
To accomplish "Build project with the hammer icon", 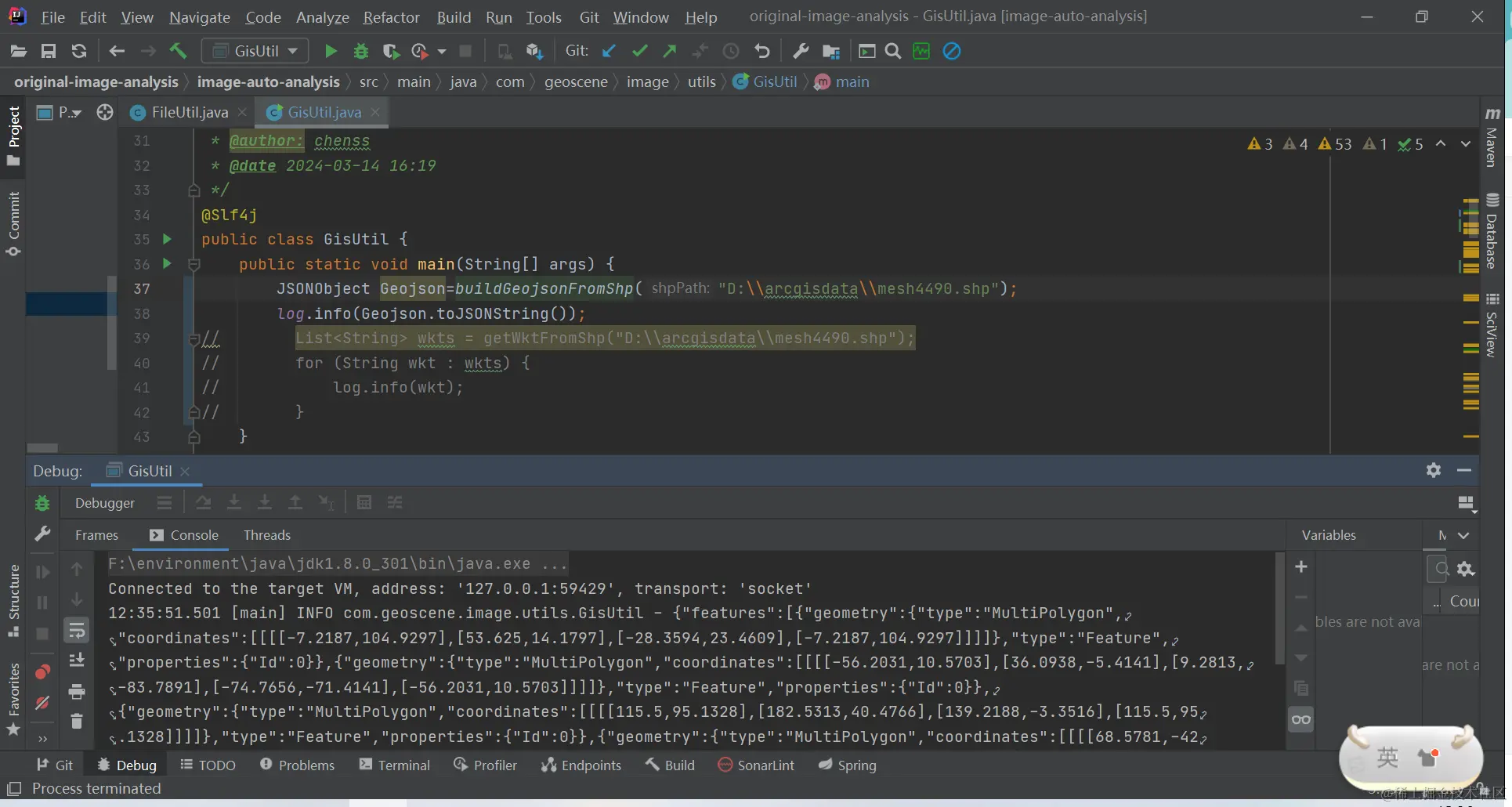I will pyautogui.click(x=179, y=51).
